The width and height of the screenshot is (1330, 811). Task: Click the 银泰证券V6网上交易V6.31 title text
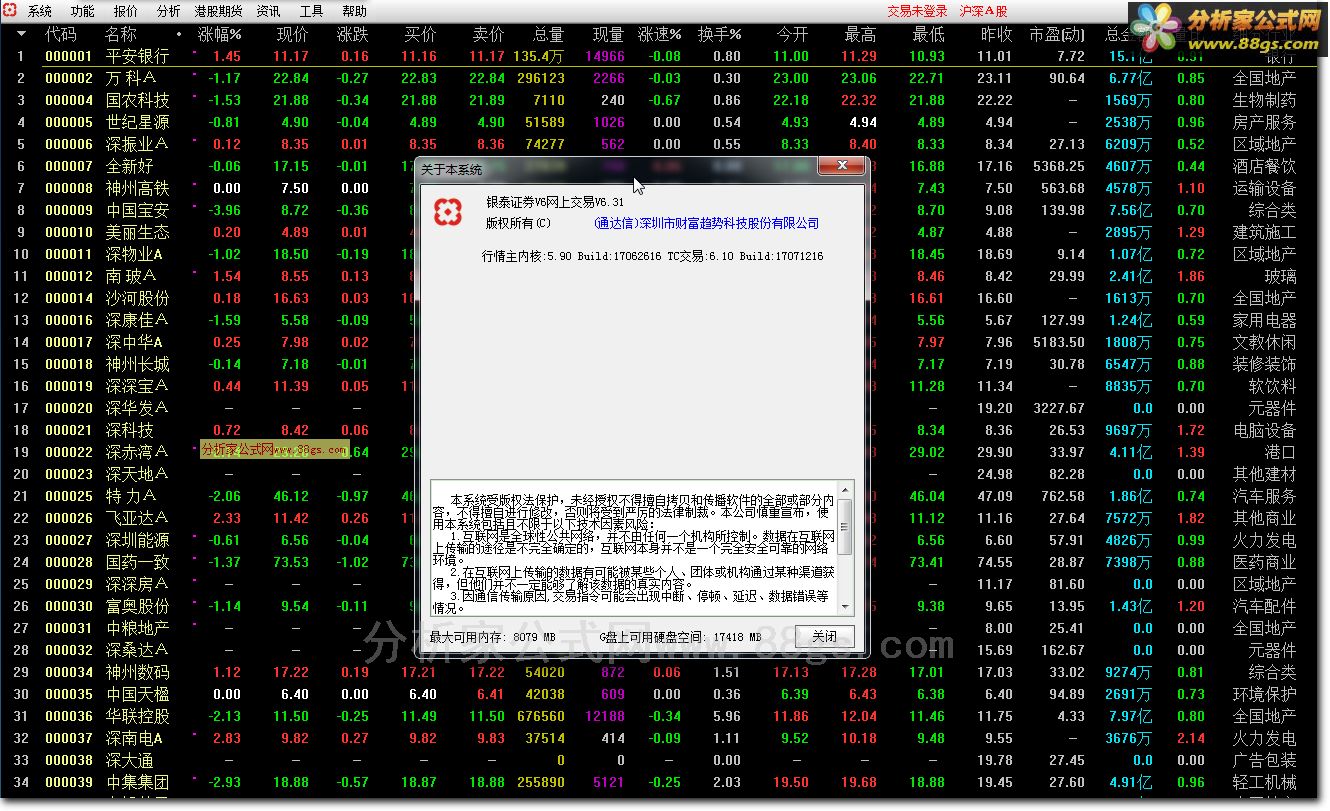555,204
